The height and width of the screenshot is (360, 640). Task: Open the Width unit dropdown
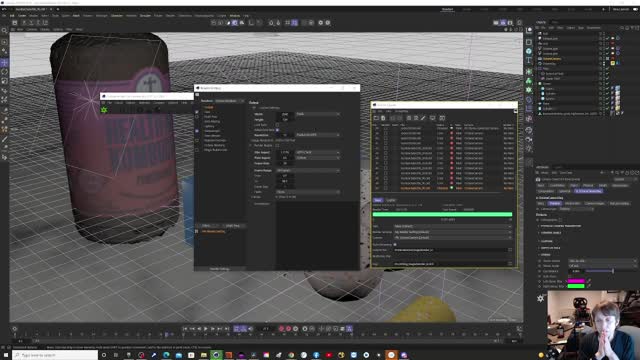click(x=318, y=114)
